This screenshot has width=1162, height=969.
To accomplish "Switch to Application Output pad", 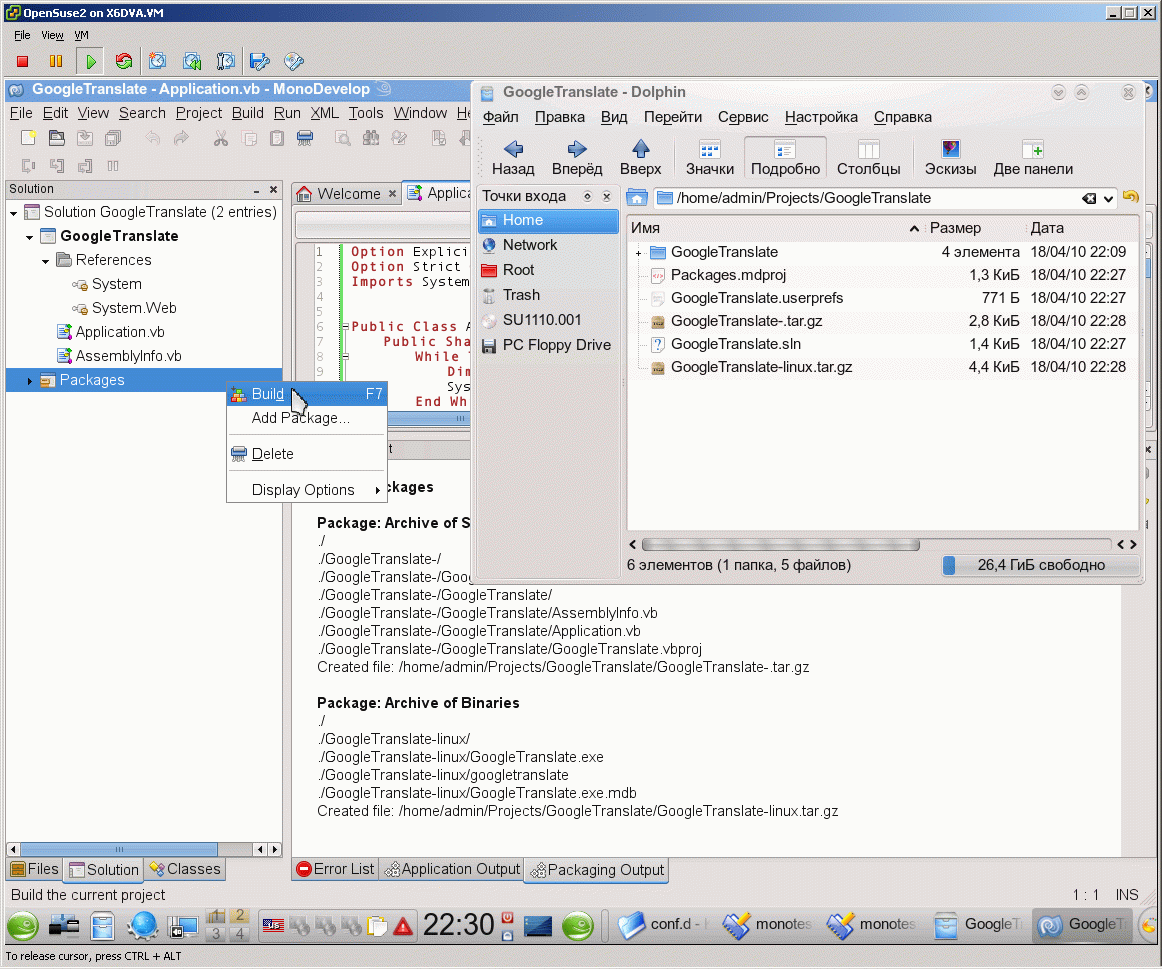I will pos(452,869).
